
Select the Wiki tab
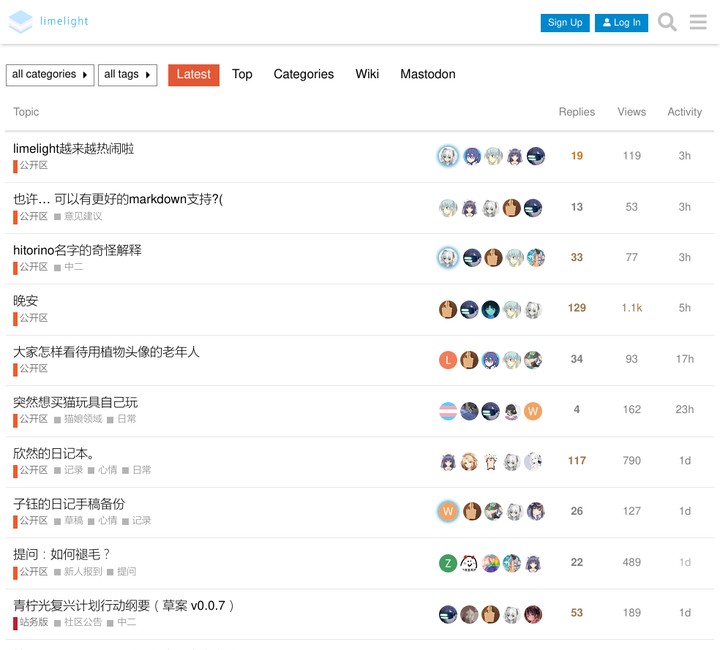click(367, 74)
